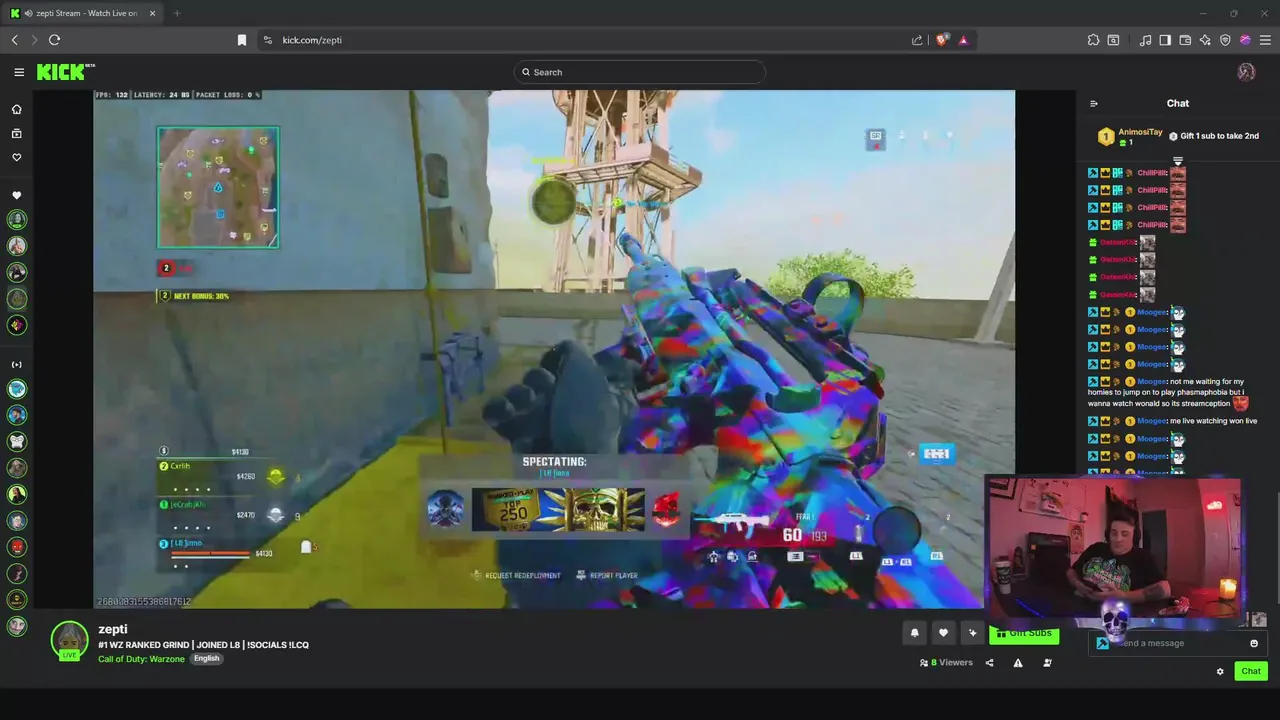Click the bookmark icon in the address bar
The width and height of the screenshot is (1280, 720).
click(242, 40)
